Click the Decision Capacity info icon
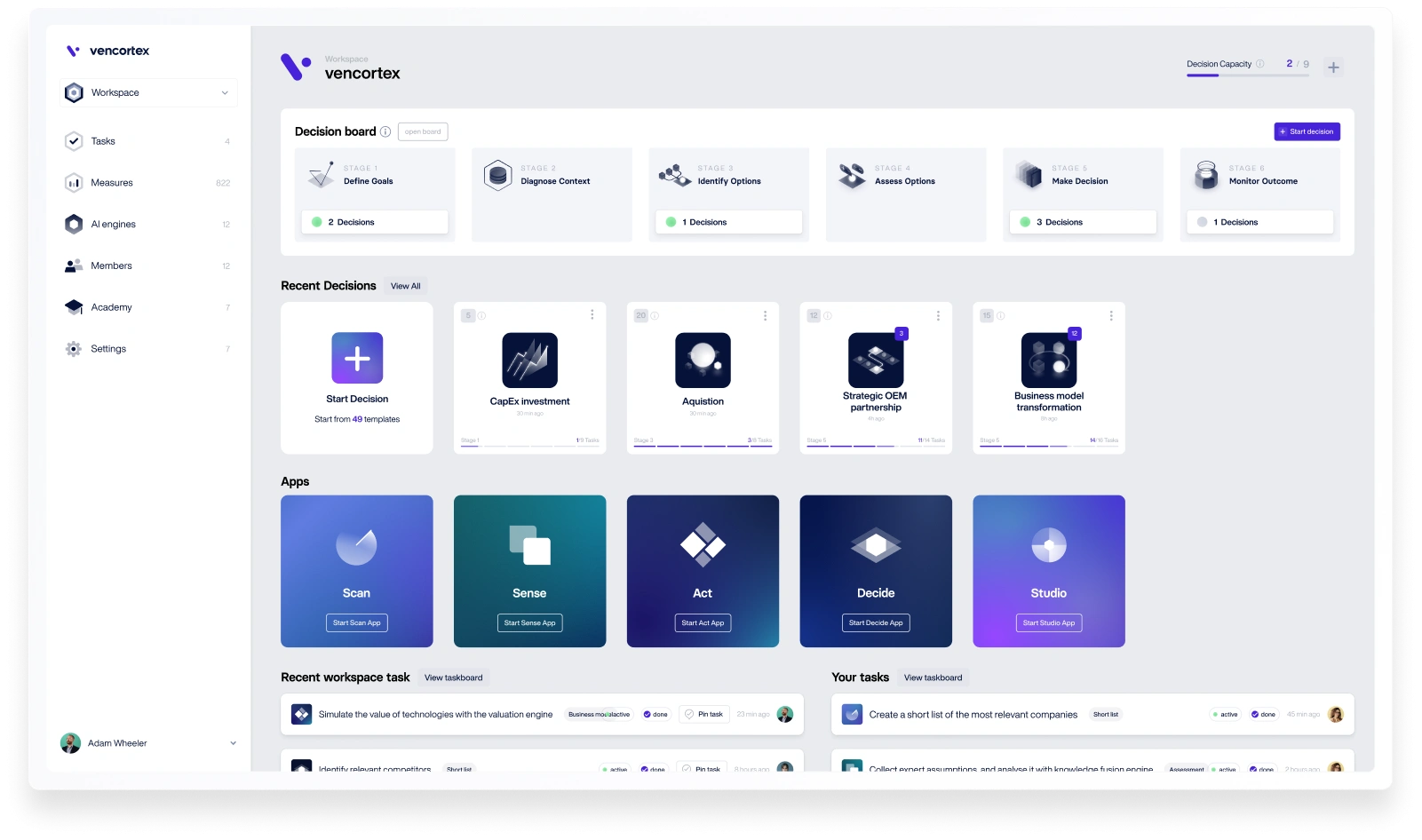This screenshot has width=1422, height=840. 1259,64
